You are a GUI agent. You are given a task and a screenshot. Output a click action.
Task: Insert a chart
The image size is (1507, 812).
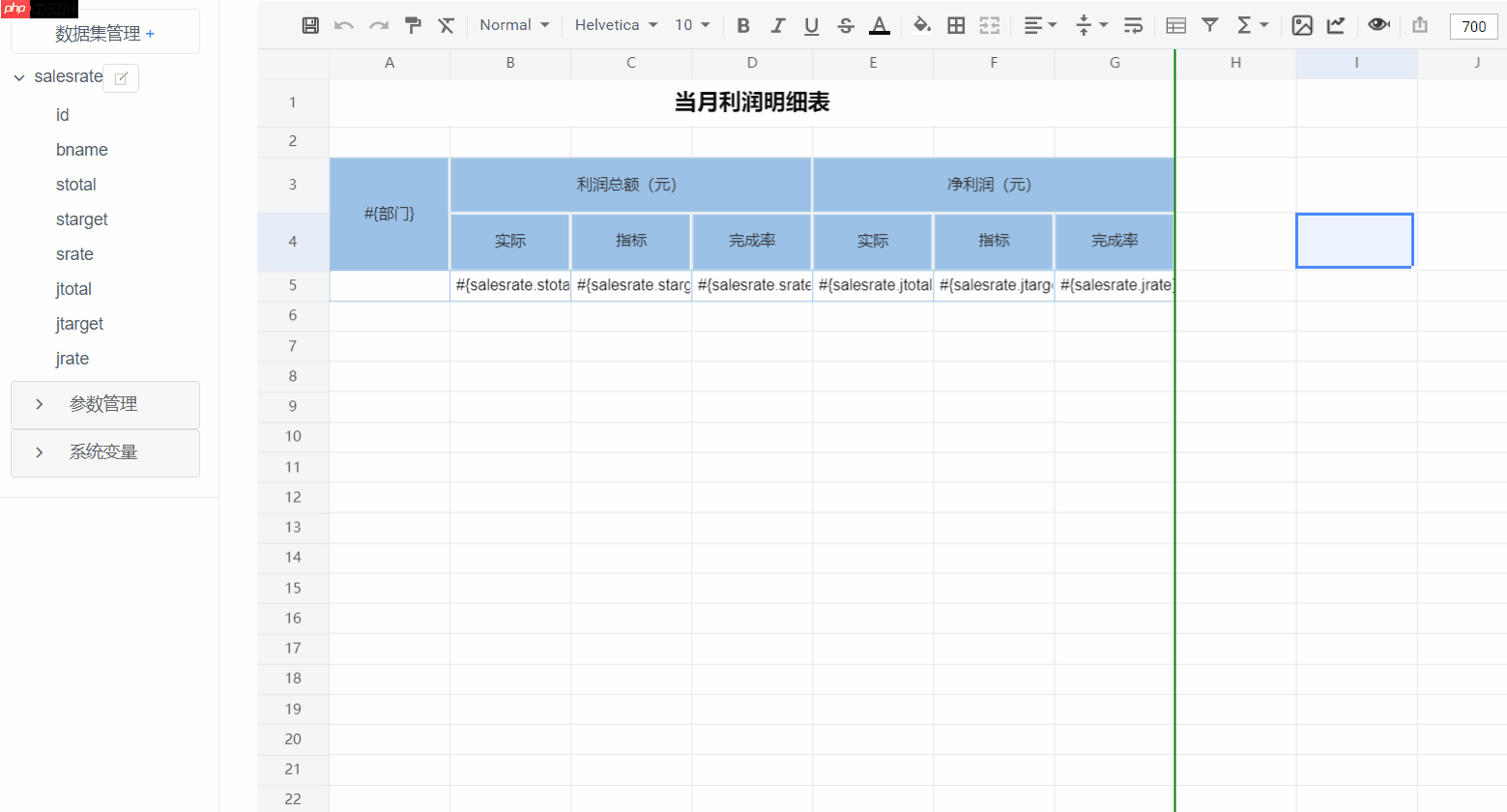[1336, 25]
